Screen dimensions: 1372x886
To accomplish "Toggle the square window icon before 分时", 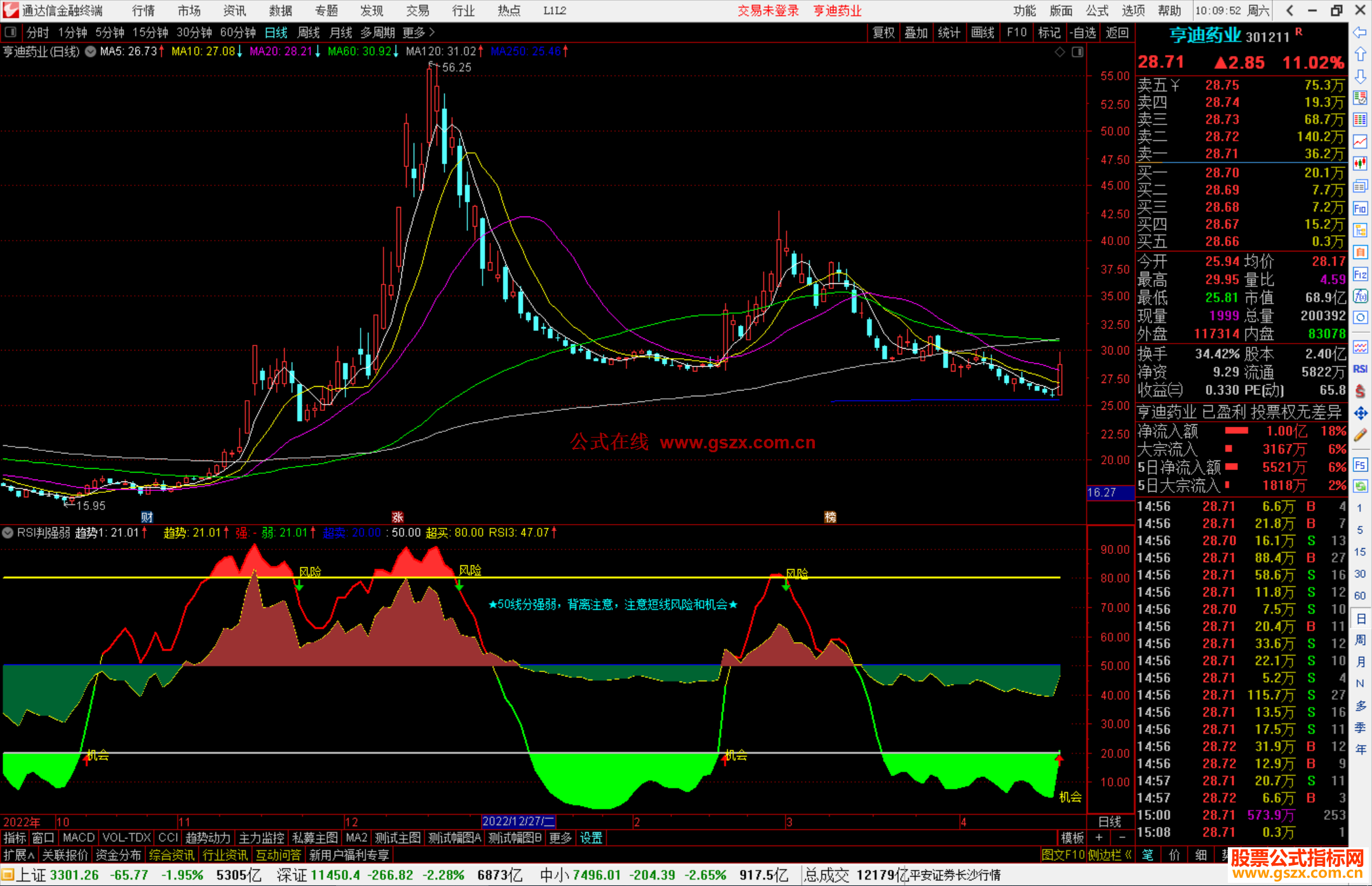I will [x=10, y=32].
